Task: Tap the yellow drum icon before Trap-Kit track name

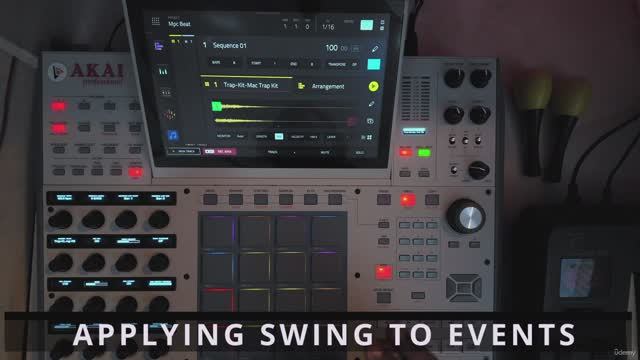Action: pos(207,84)
